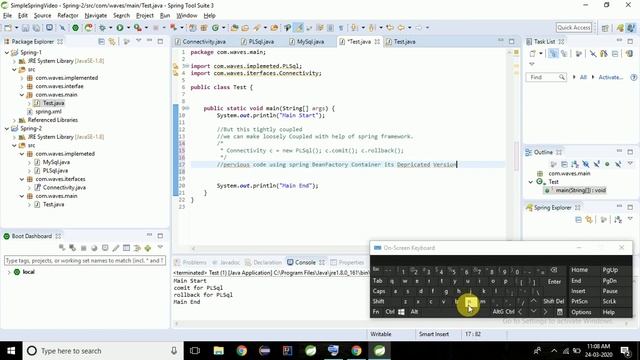Viewport: 640px width, 360px height.
Task: Click Enter key on On-Screen Keyboard
Action: click(x=554, y=282)
